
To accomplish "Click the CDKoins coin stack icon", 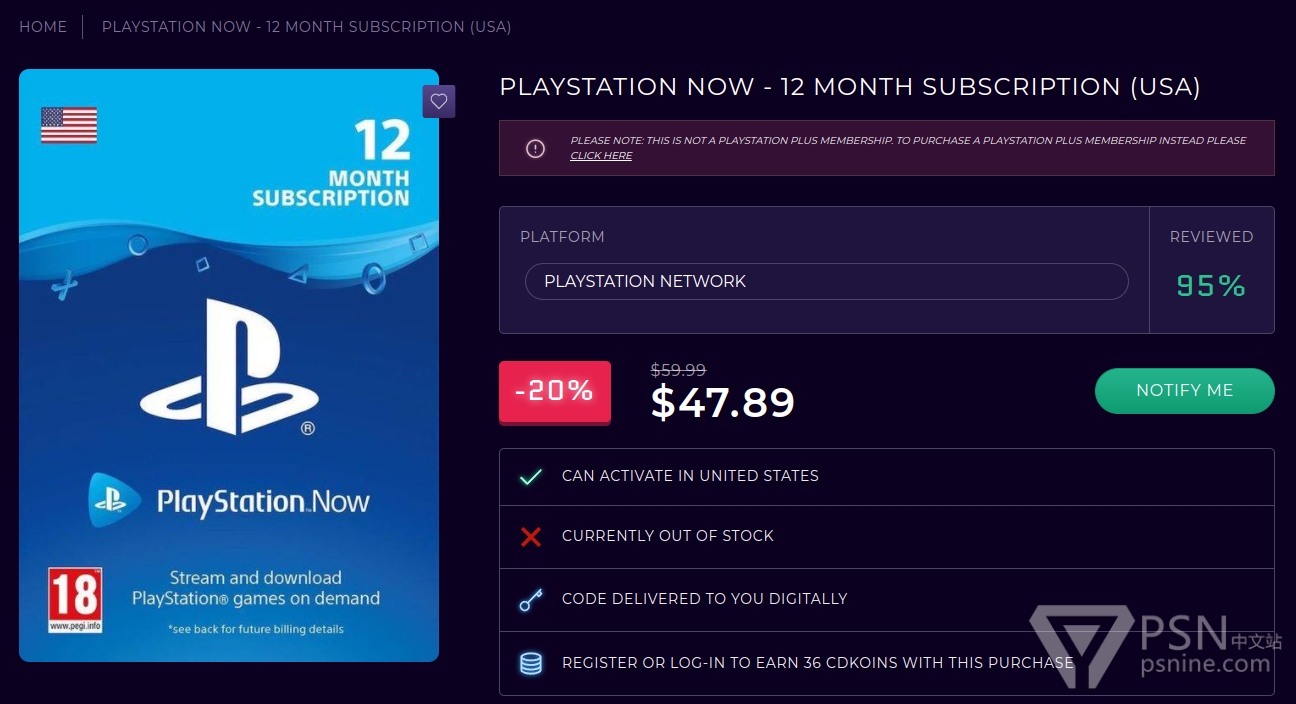I will (531, 663).
